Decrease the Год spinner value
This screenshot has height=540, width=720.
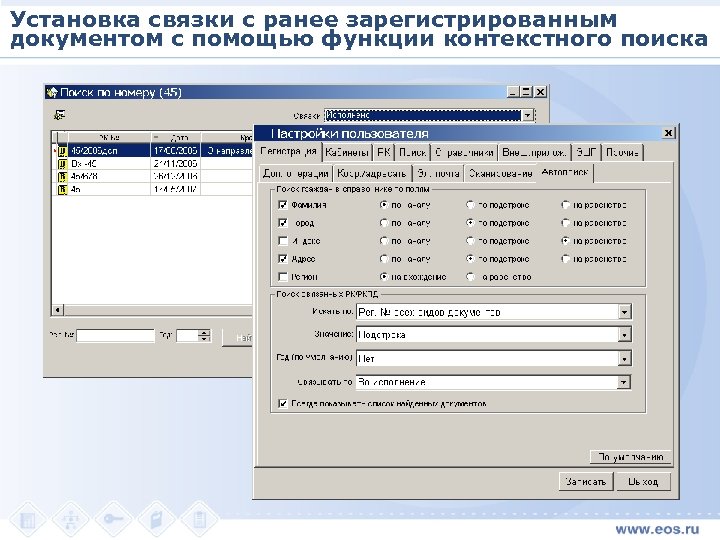pyautogui.click(x=205, y=339)
